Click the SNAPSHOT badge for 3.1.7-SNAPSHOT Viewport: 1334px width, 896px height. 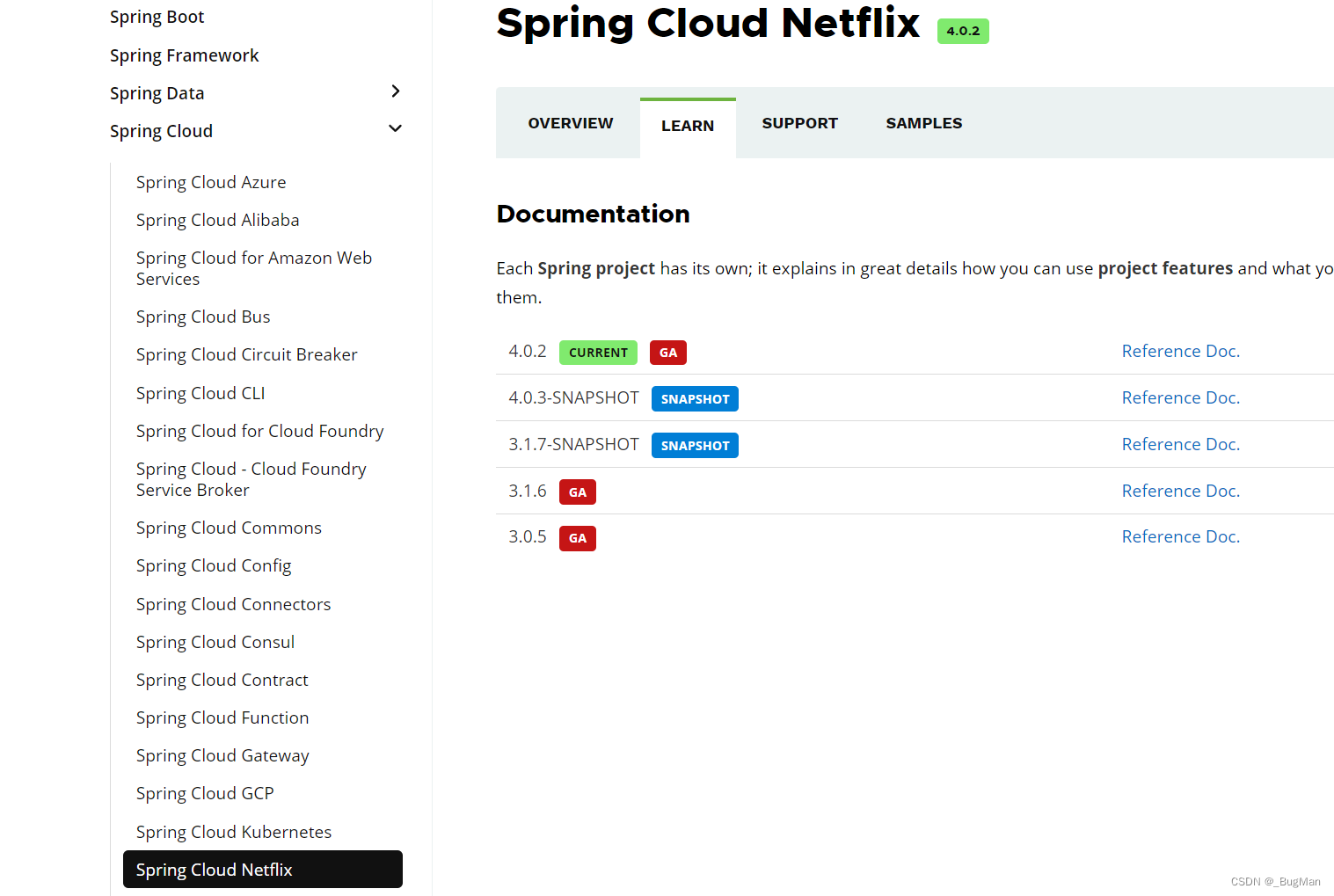695,446
